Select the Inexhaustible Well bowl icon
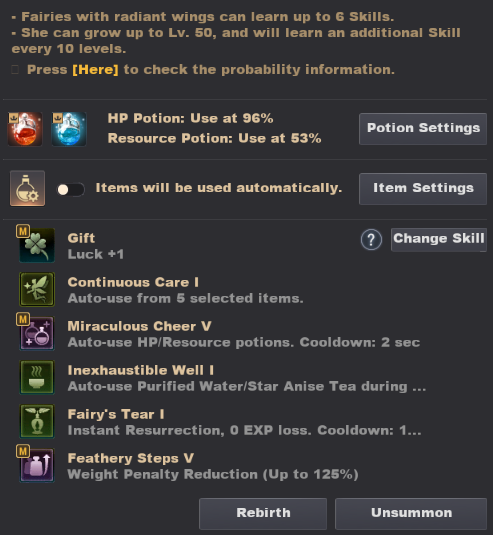Viewport: 493px width, 535px height. 37,377
